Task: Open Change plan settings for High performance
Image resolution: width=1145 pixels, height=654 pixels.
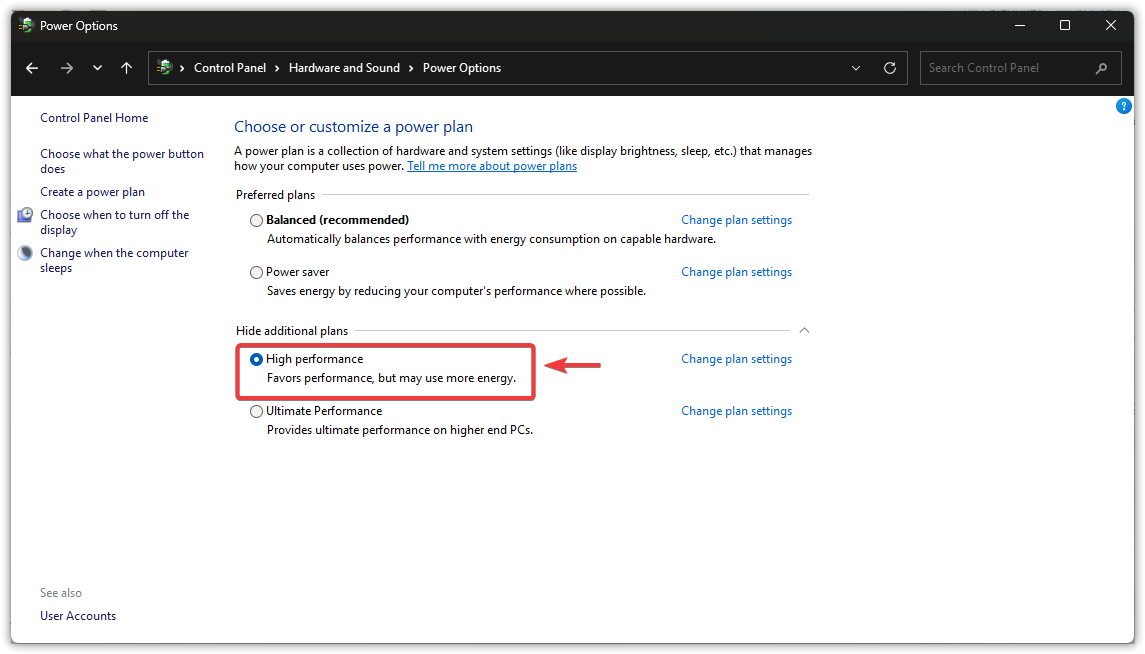Action: pos(736,359)
